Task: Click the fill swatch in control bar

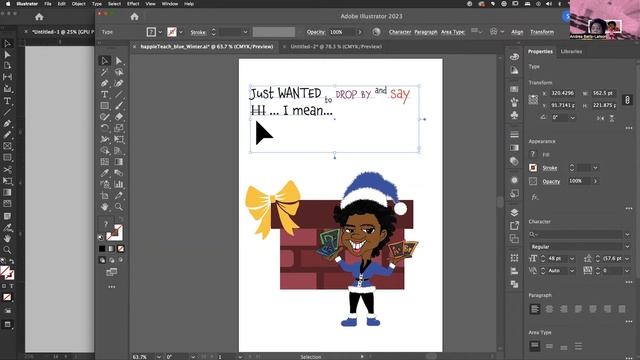Action: 151,32
